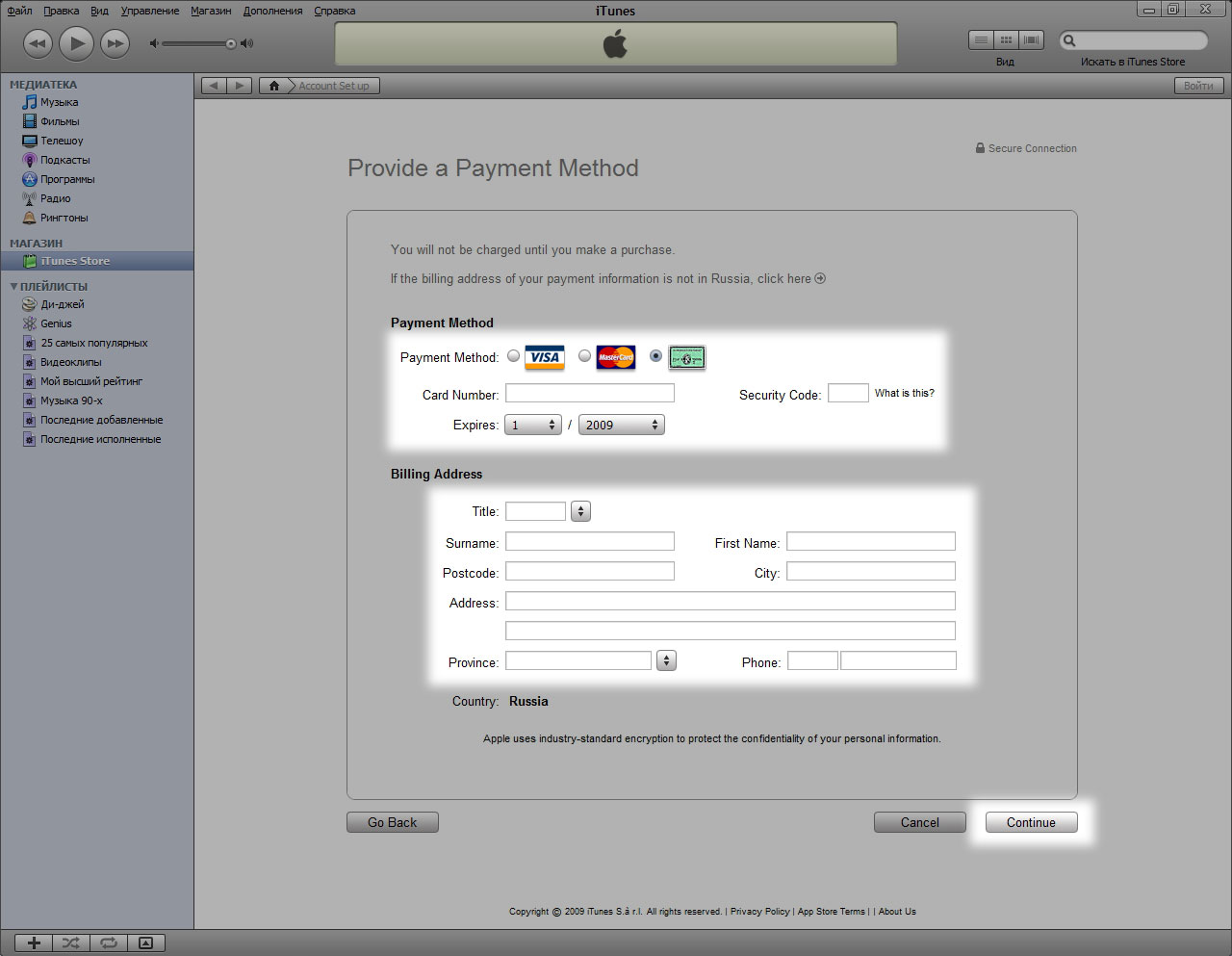
Task: Click the Postcode field
Action: coord(590,571)
